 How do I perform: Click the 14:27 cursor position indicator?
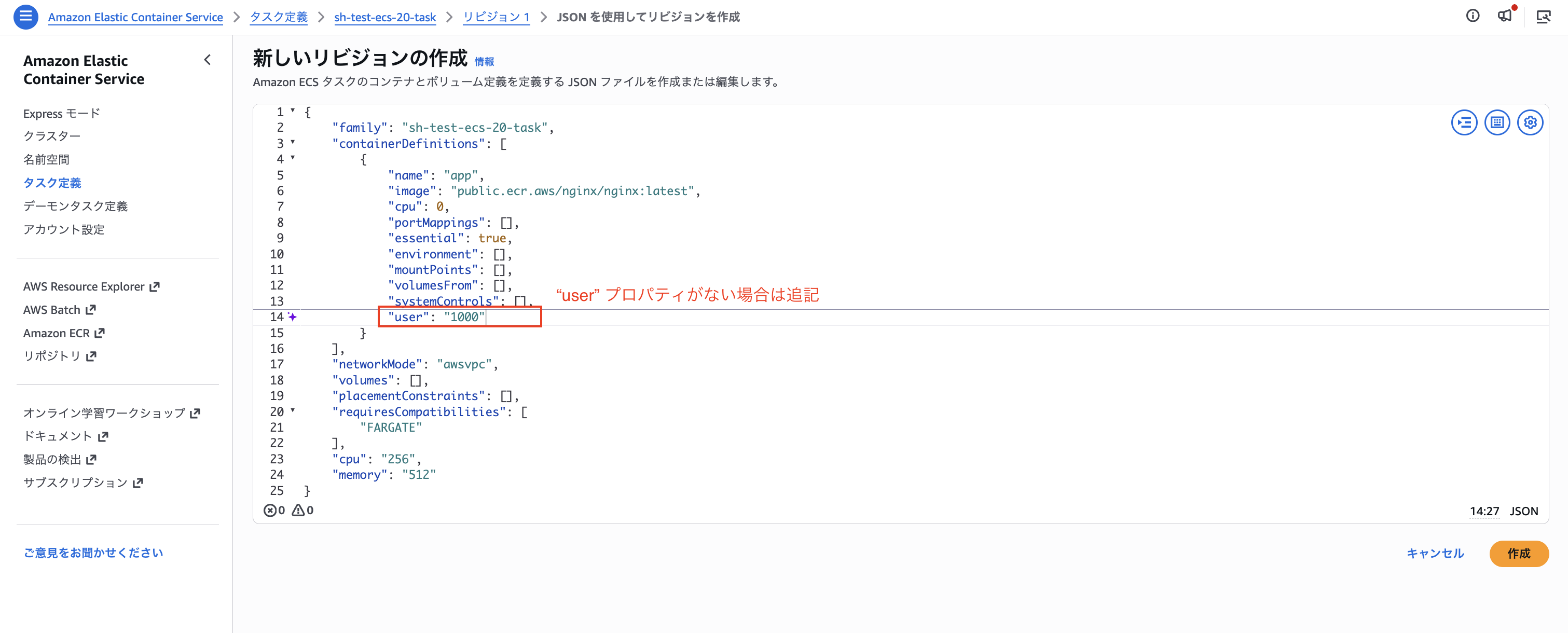click(1484, 511)
